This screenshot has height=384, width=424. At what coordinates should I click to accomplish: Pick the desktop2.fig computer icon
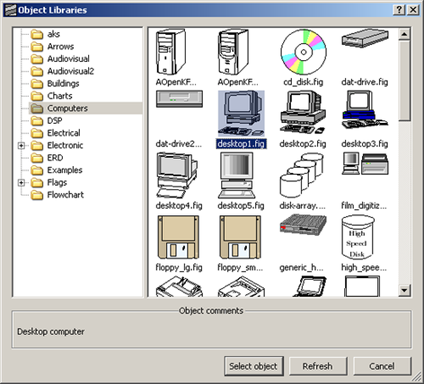coord(303,112)
